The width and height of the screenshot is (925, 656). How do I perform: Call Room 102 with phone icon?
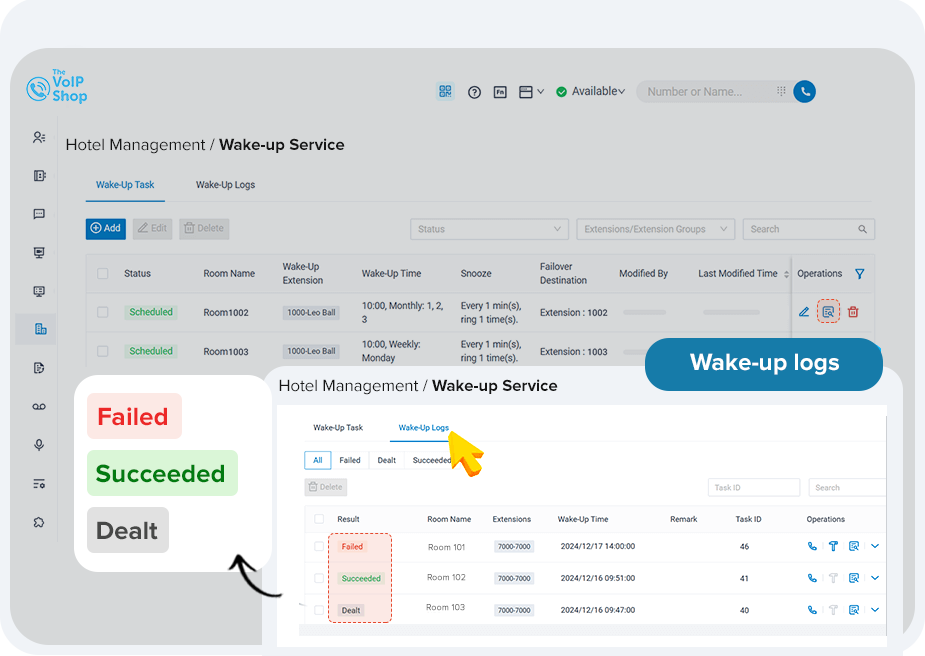(812, 578)
